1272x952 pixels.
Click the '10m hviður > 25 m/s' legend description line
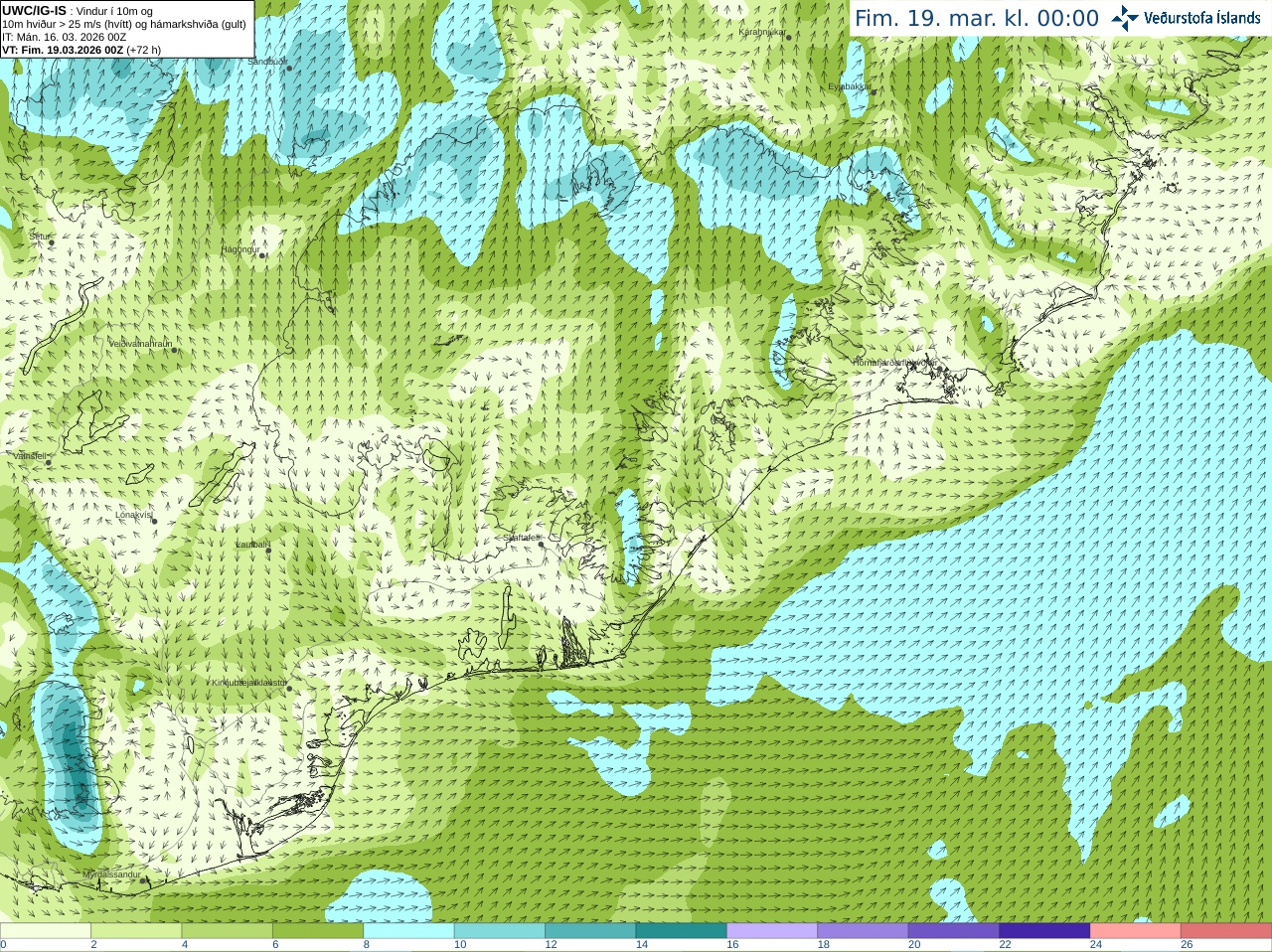124,24
